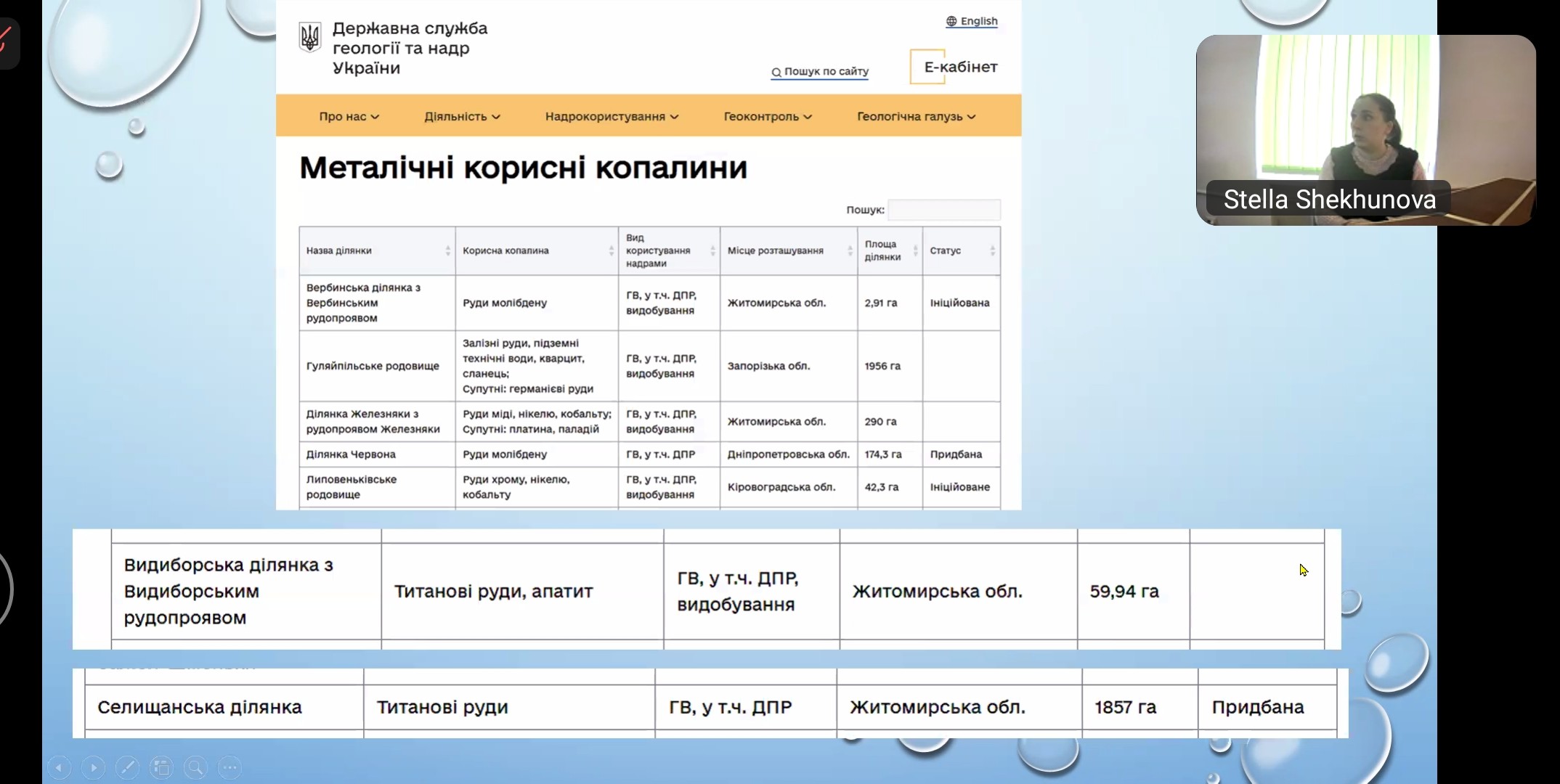Click the Ukrainian trident logo
1560x784 pixels.
pyautogui.click(x=310, y=37)
